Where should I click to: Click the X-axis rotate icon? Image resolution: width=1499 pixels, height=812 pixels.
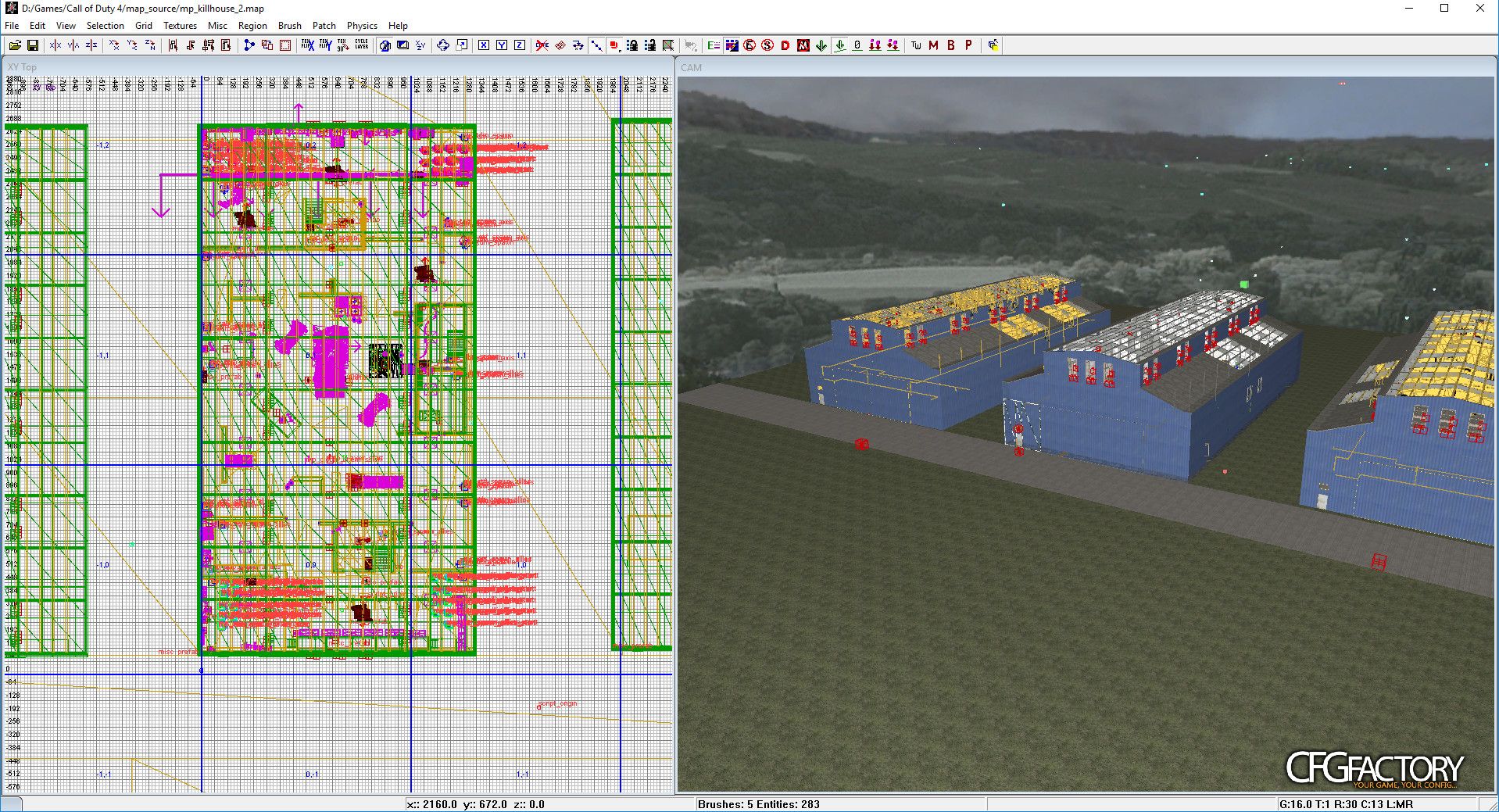click(x=114, y=45)
